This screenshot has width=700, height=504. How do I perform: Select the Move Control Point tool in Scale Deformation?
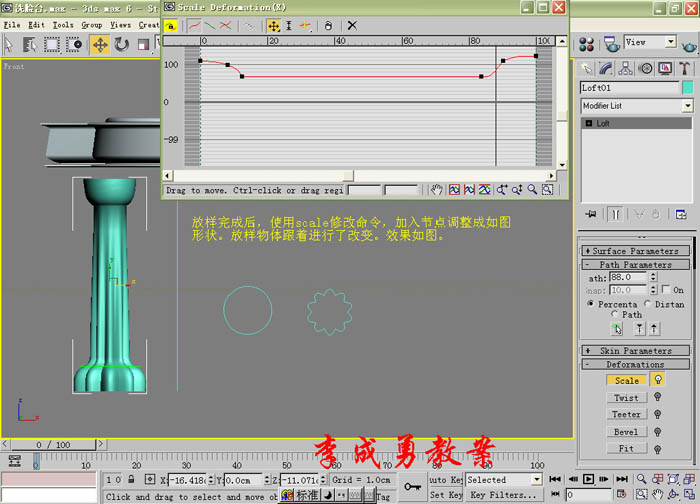[273, 26]
